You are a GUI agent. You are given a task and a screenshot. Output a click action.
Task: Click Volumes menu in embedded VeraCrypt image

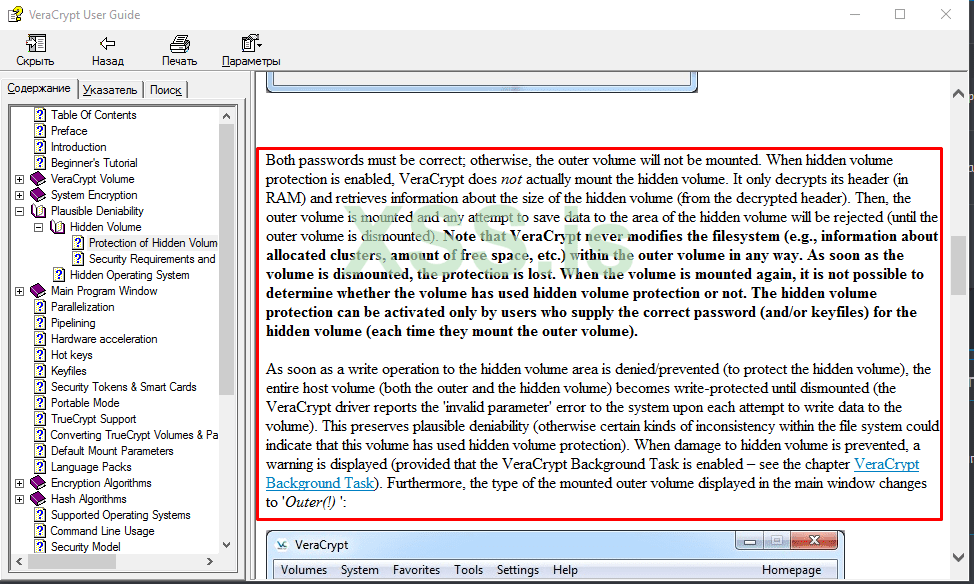(304, 570)
